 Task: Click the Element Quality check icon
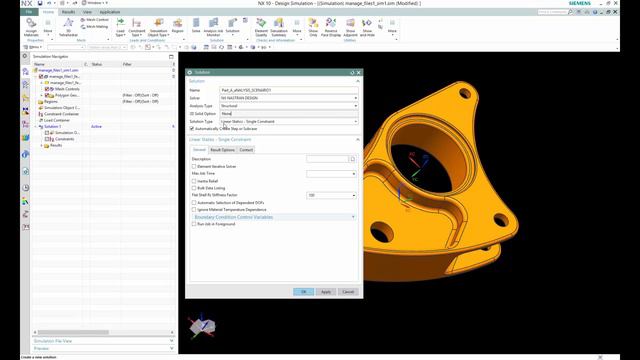coord(261,27)
